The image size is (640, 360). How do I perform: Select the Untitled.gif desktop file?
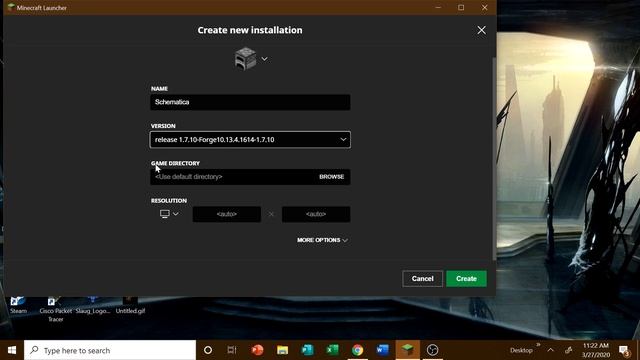(130, 305)
